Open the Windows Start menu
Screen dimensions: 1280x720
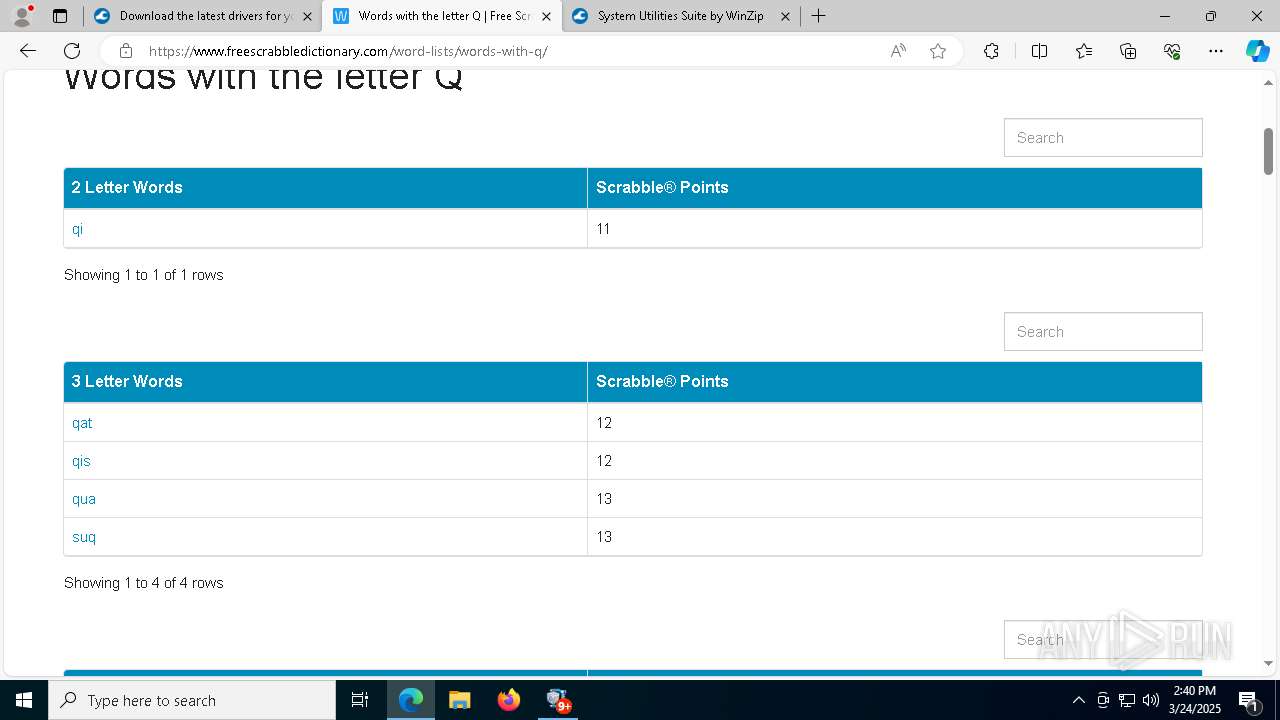[x=24, y=700]
